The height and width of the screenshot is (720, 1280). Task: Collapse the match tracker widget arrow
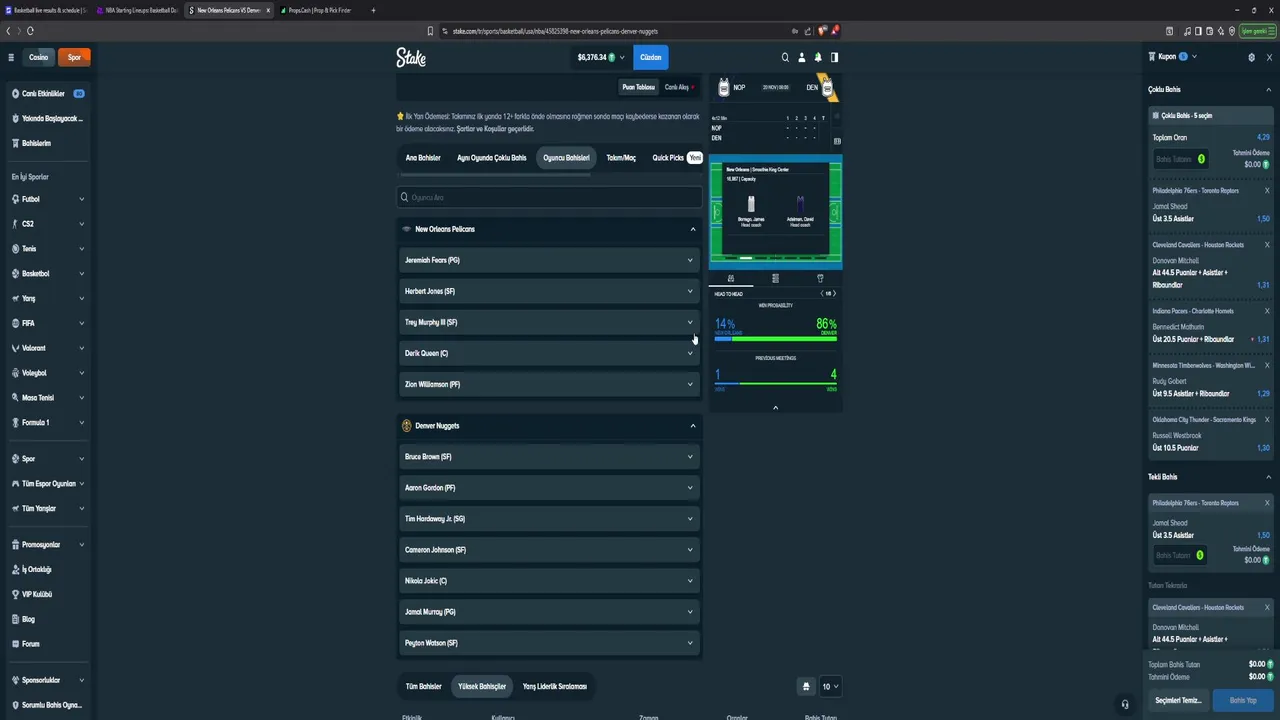775,407
